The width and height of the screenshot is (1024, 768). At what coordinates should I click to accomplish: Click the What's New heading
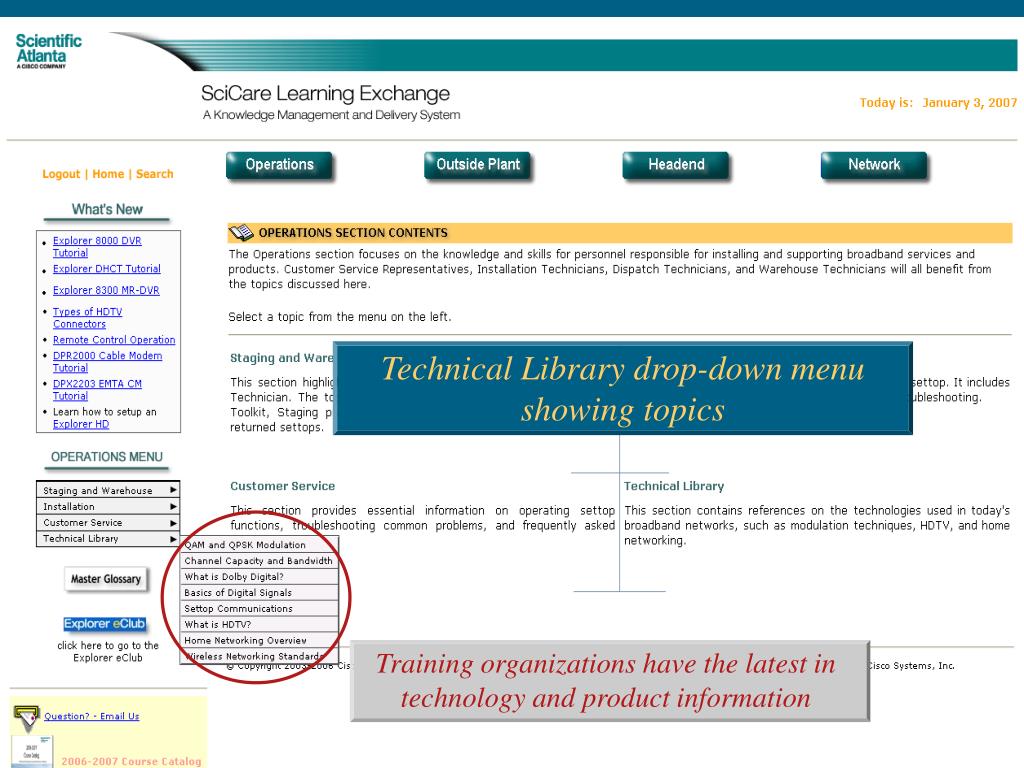[x=107, y=210]
